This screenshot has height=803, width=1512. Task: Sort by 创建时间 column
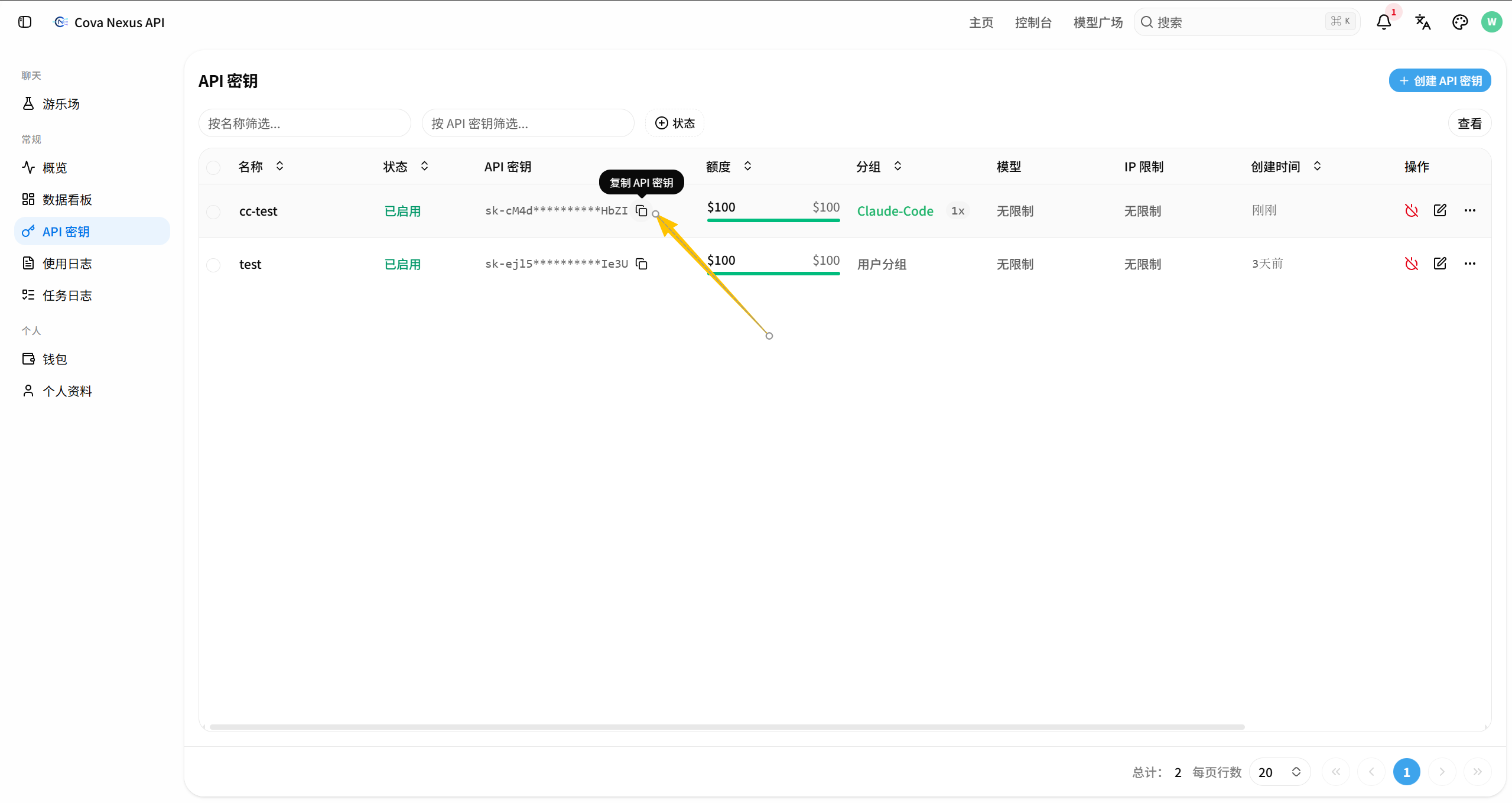1285,167
